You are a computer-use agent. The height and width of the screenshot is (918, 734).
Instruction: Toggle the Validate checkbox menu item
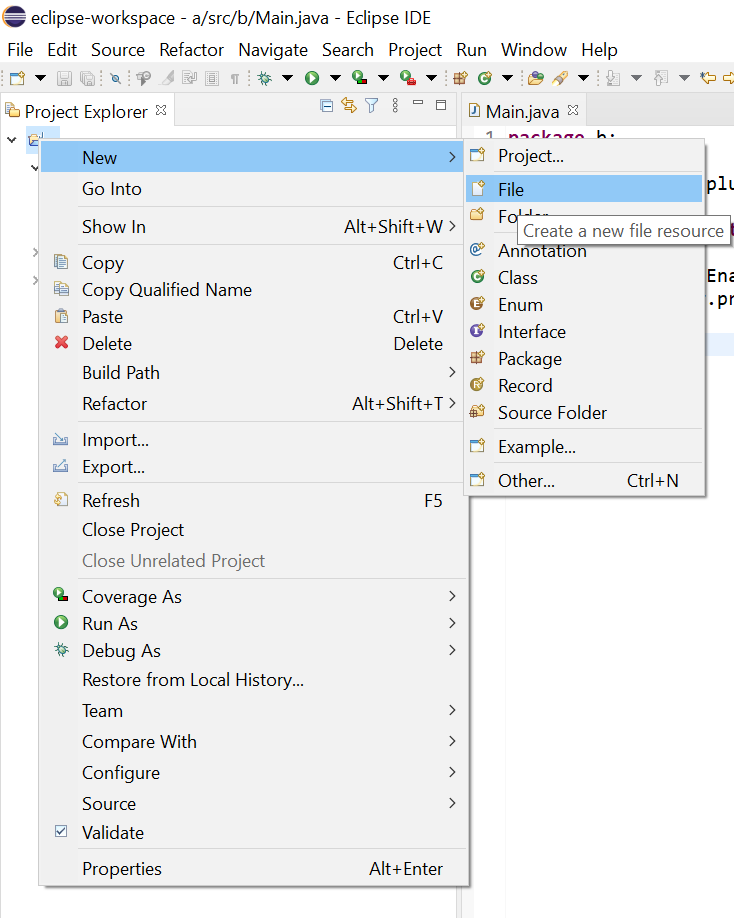pos(254,832)
